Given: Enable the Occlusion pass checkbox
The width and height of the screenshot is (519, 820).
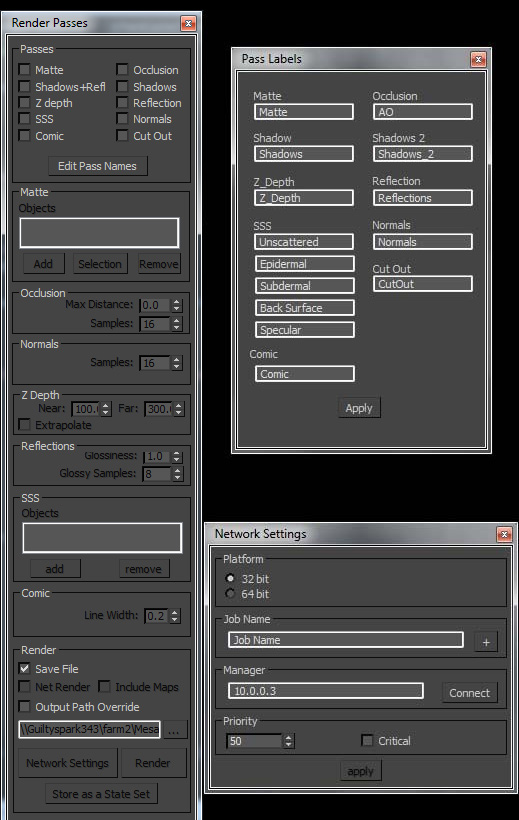Looking at the screenshot, I should 122,70.
